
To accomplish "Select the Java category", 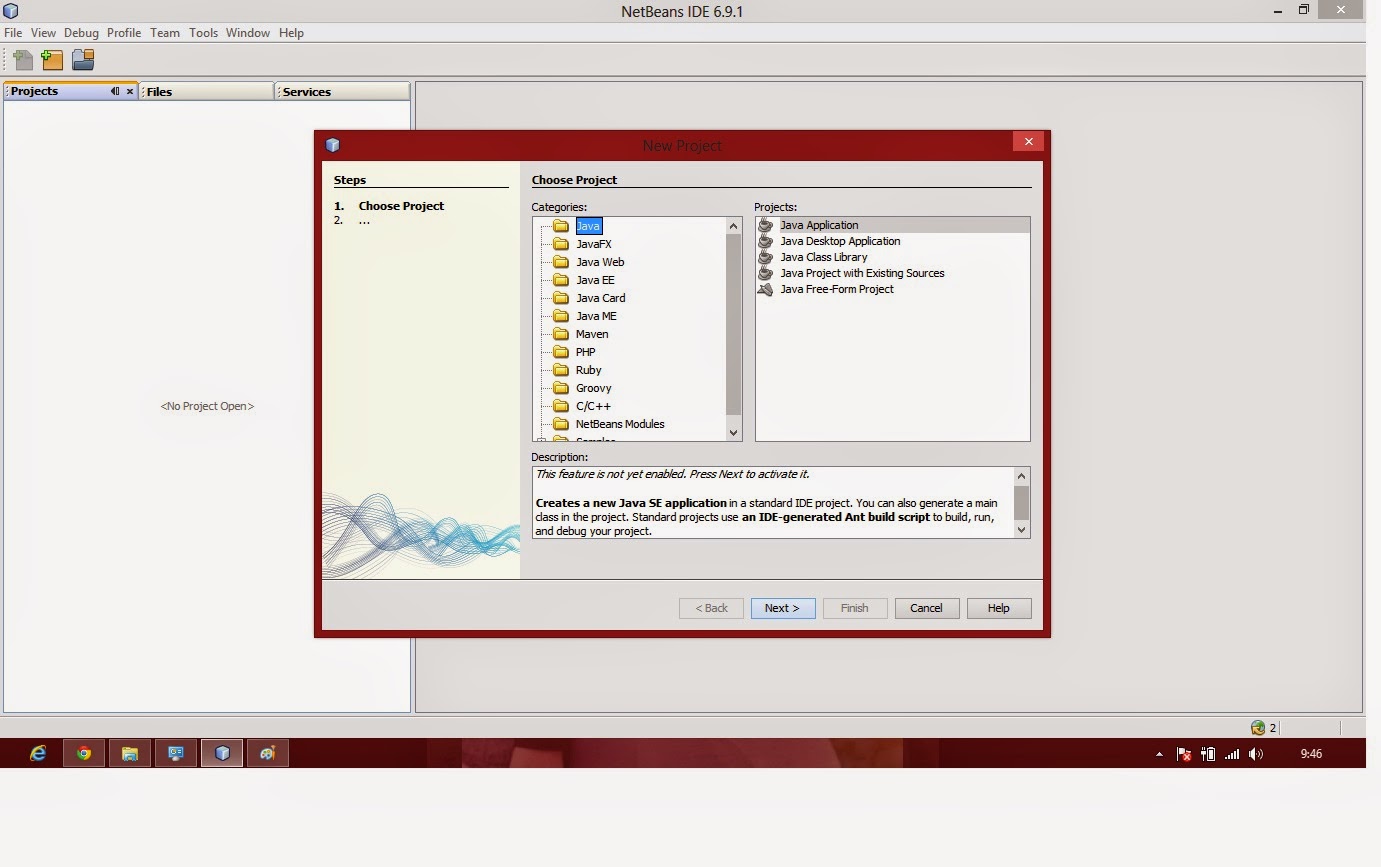I will coord(588,226).
